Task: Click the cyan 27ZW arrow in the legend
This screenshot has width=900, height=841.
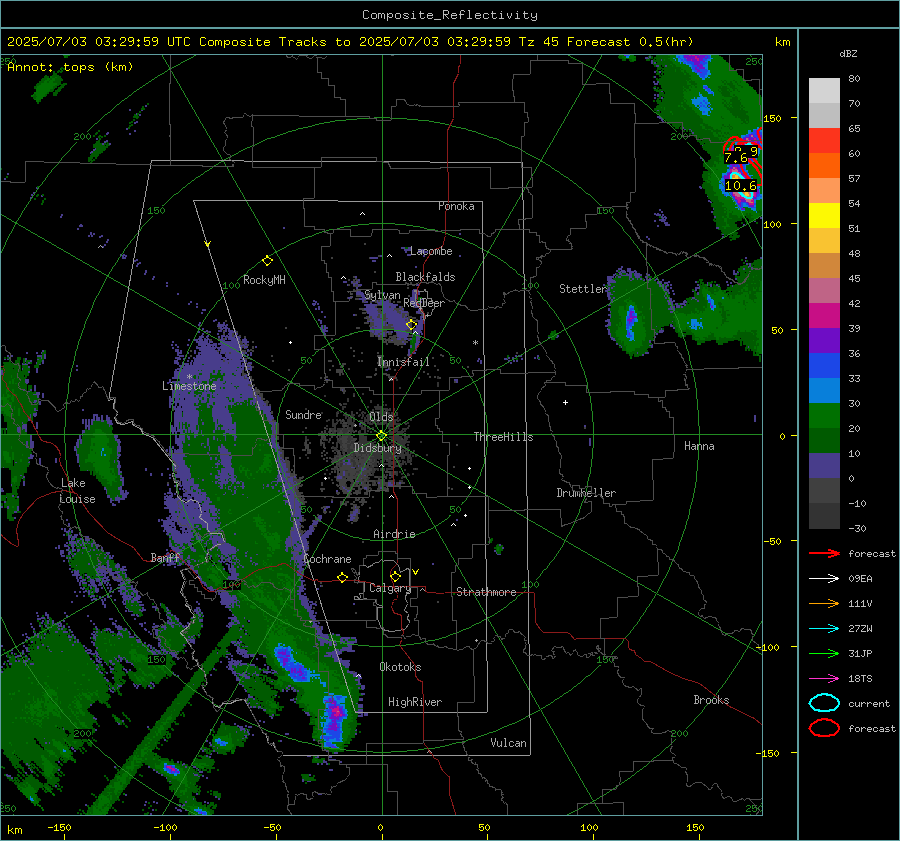Action: click(x=824, y=629)
